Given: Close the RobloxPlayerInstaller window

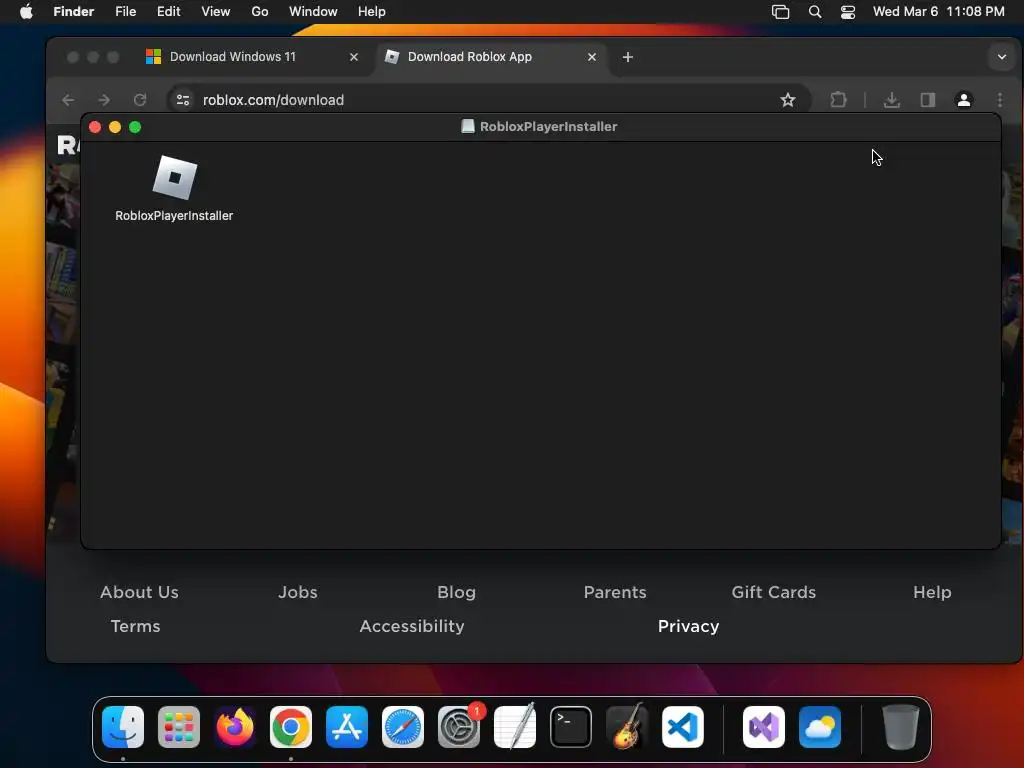Looking at the screenshot, I should tap(95, 127).
